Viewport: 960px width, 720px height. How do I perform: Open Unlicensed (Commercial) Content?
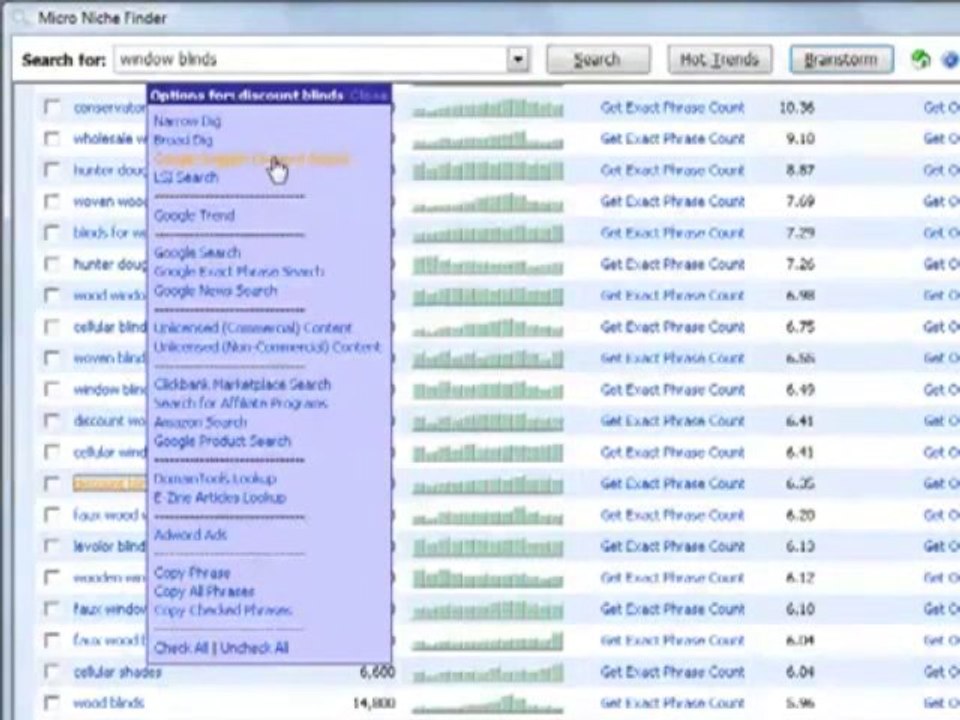(253, 328)
